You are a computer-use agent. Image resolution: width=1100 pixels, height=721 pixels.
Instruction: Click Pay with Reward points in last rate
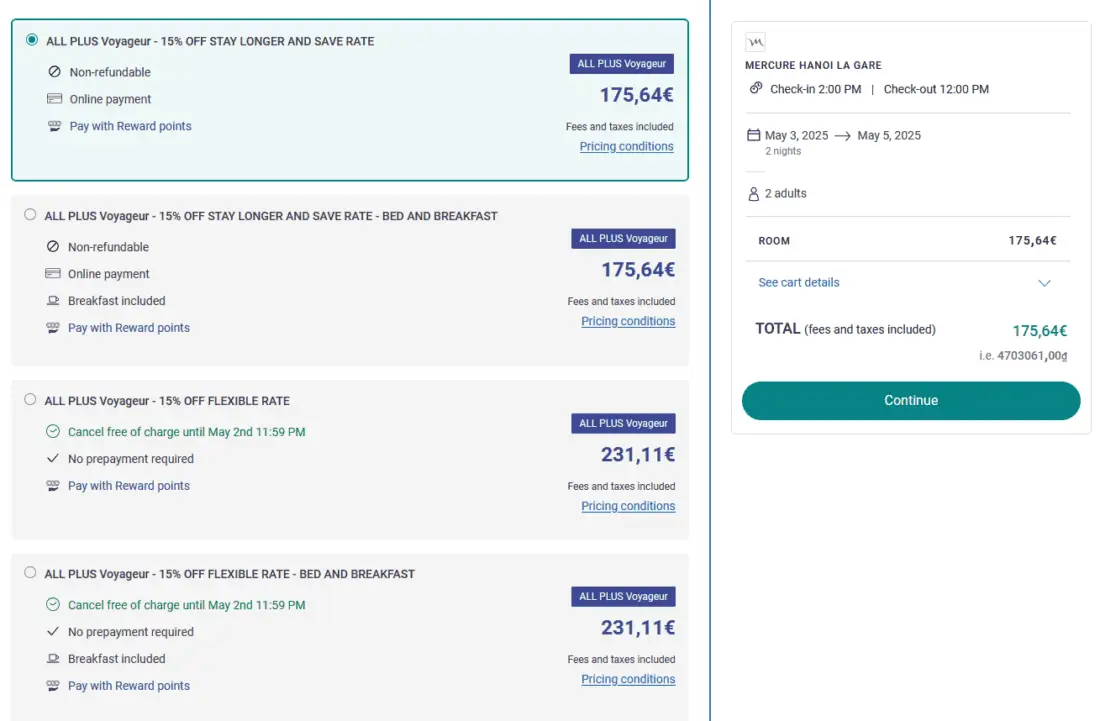click(128, 686)
